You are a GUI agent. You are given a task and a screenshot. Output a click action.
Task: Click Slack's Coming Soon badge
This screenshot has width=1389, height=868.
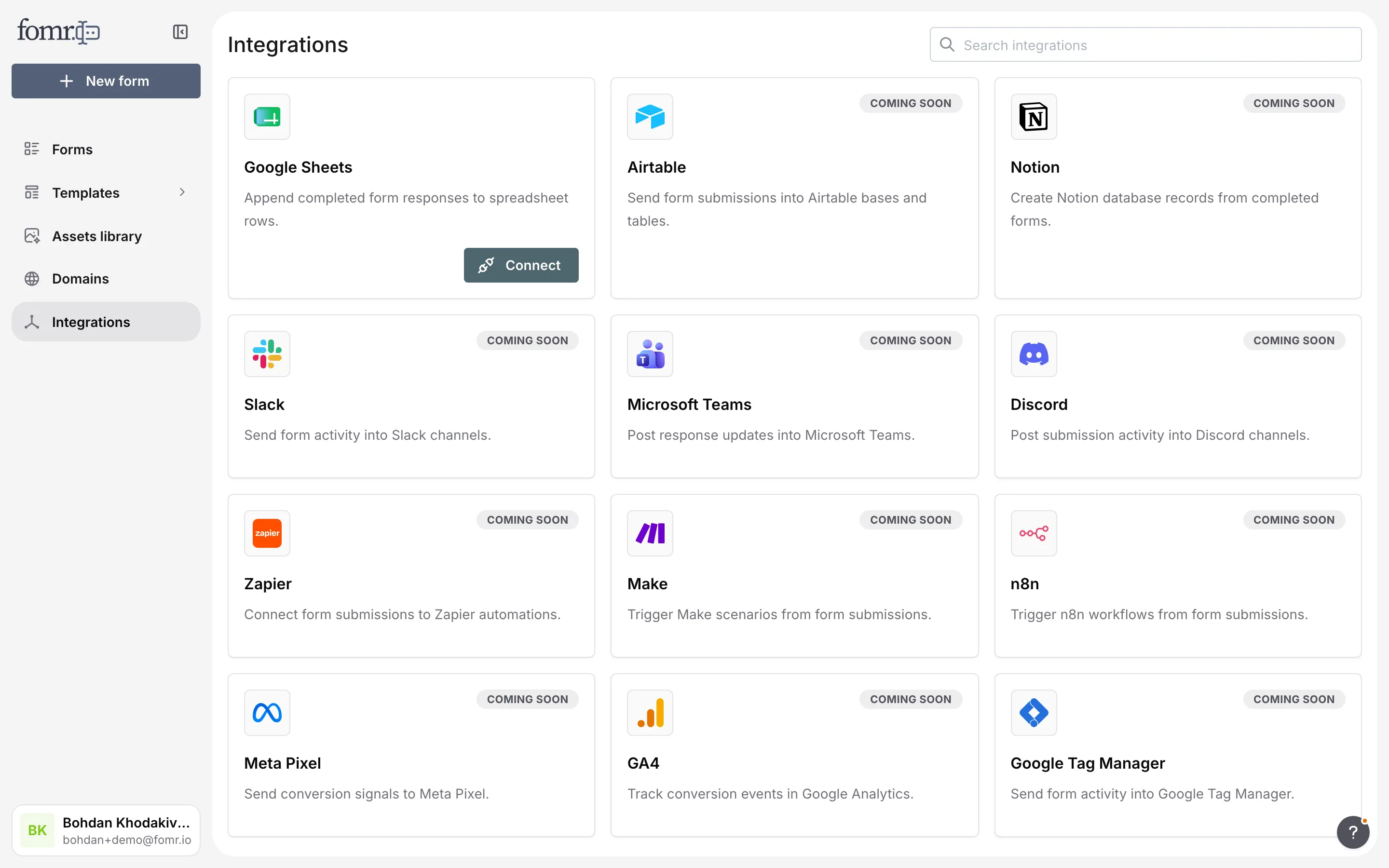click(527, 340)
